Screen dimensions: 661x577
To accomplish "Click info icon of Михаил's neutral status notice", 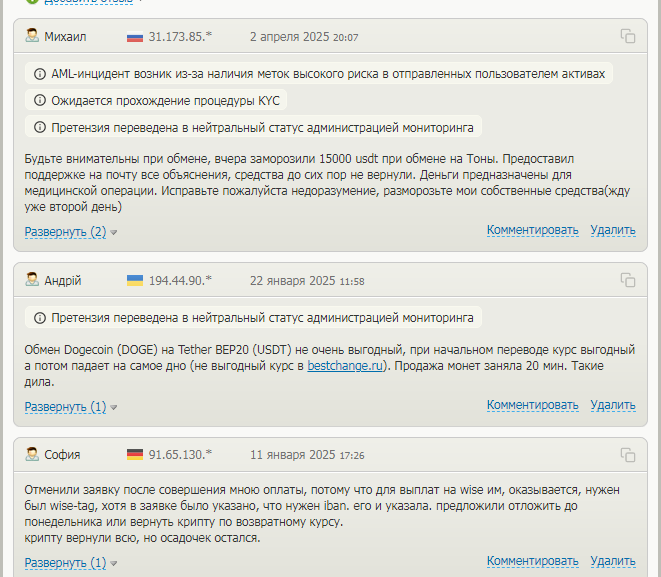I will coord(40,127).
